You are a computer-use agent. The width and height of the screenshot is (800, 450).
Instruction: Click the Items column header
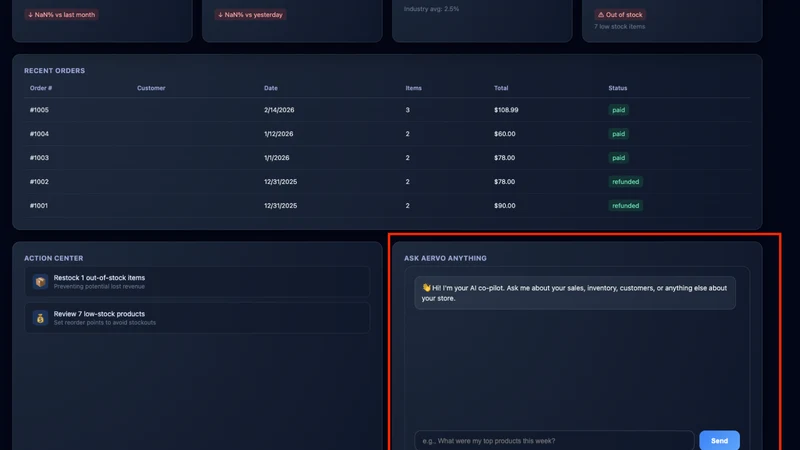click(x=413, y=88)
